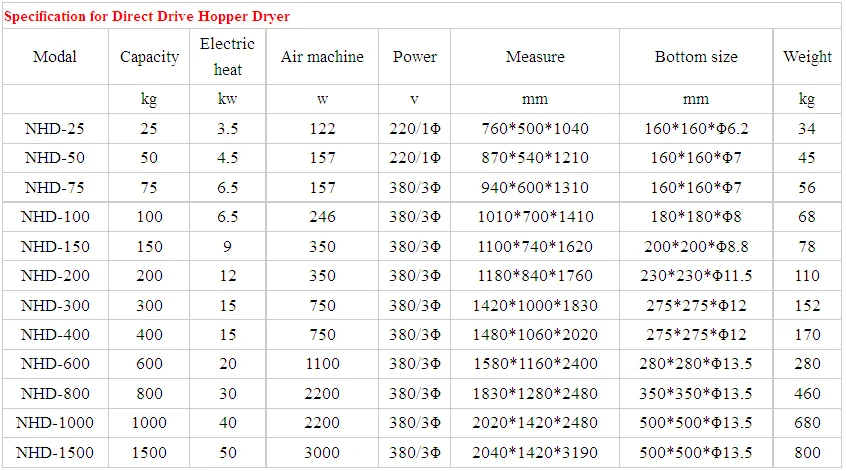Click the 160*160*Φ6.2 bottom size cell
The height and width of the screenshot is (471, 846).
(x=695, y=128)
